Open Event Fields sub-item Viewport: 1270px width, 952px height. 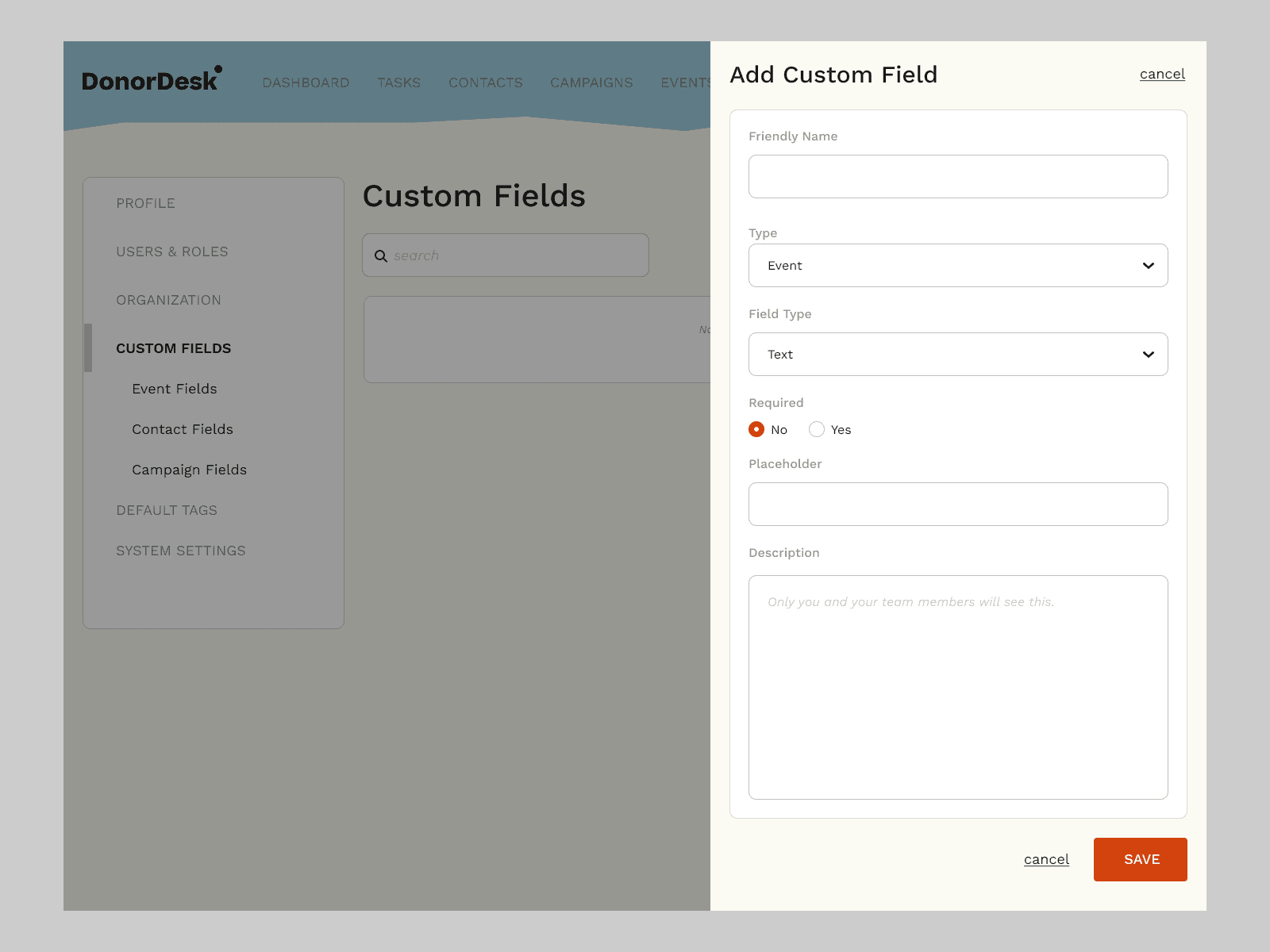point(175,389)
